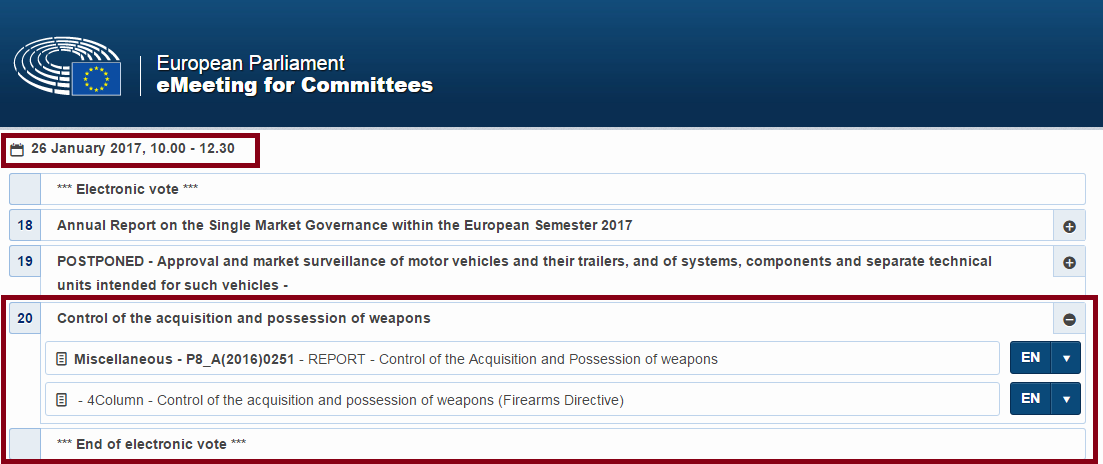The width and height of the screenshot is (1103, 464).
Task: Click document icon next to 4Column entry
Action: click(x=62, y=400)
